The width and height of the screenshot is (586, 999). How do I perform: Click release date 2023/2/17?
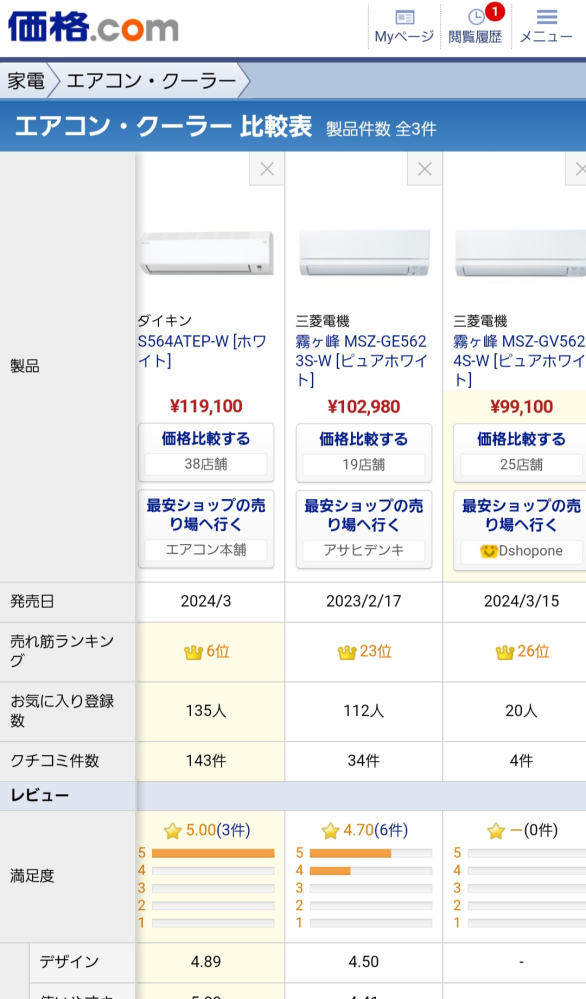click(x=364, y=601)
